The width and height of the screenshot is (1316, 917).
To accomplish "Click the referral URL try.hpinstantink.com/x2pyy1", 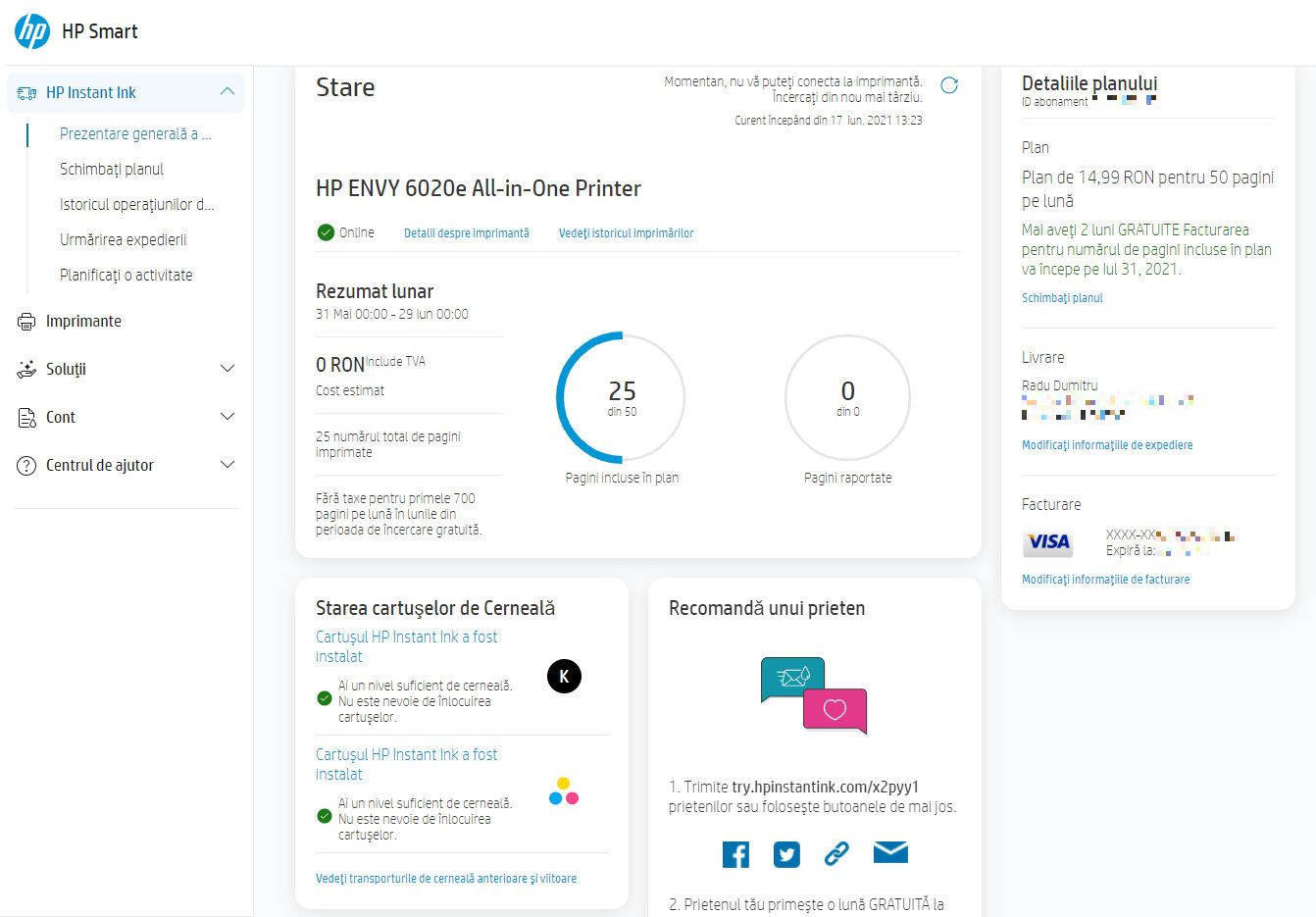I will [x=825, y=787].
